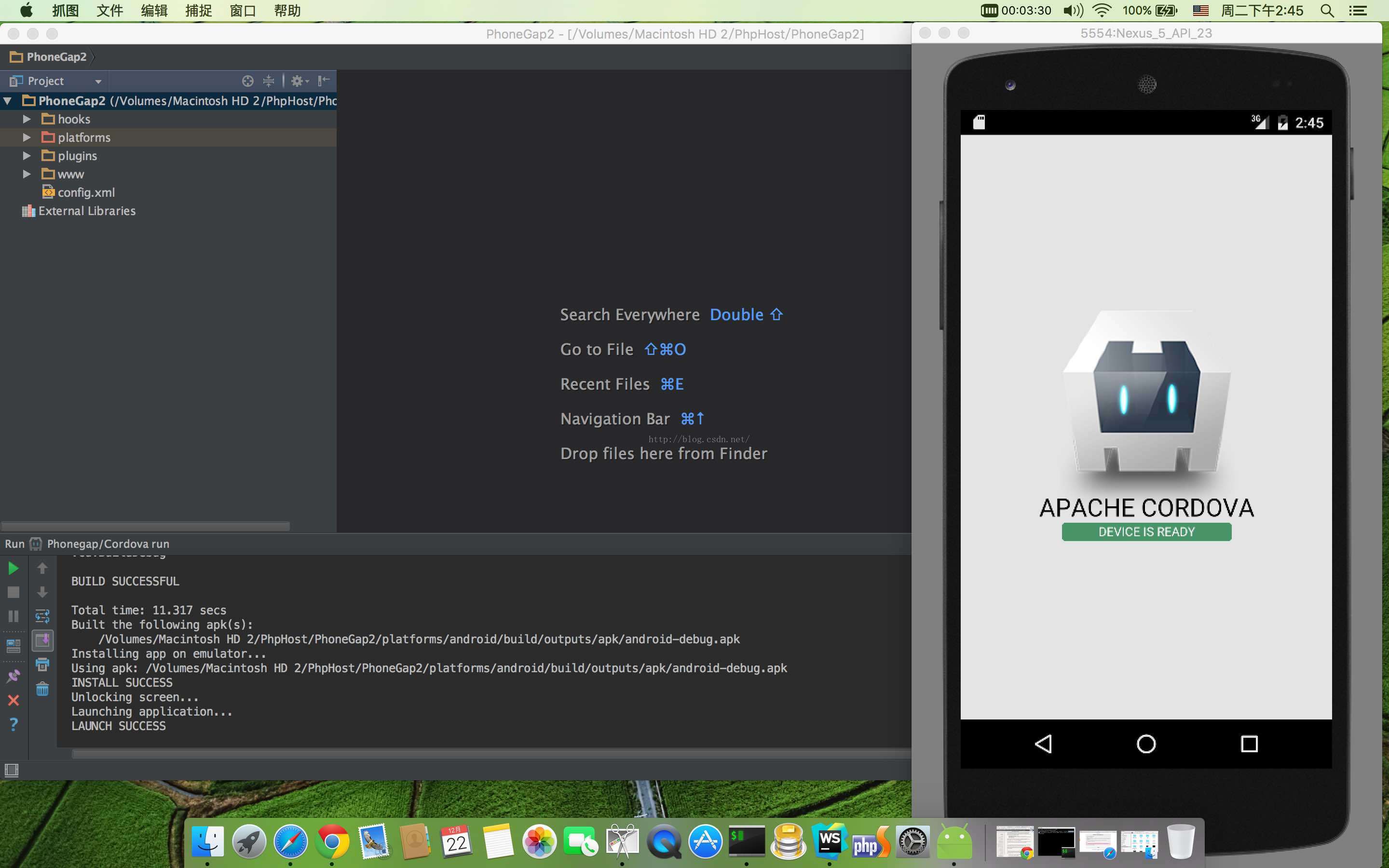
Task: Open the 文件 menu
Action: click(x=109, y=10)
